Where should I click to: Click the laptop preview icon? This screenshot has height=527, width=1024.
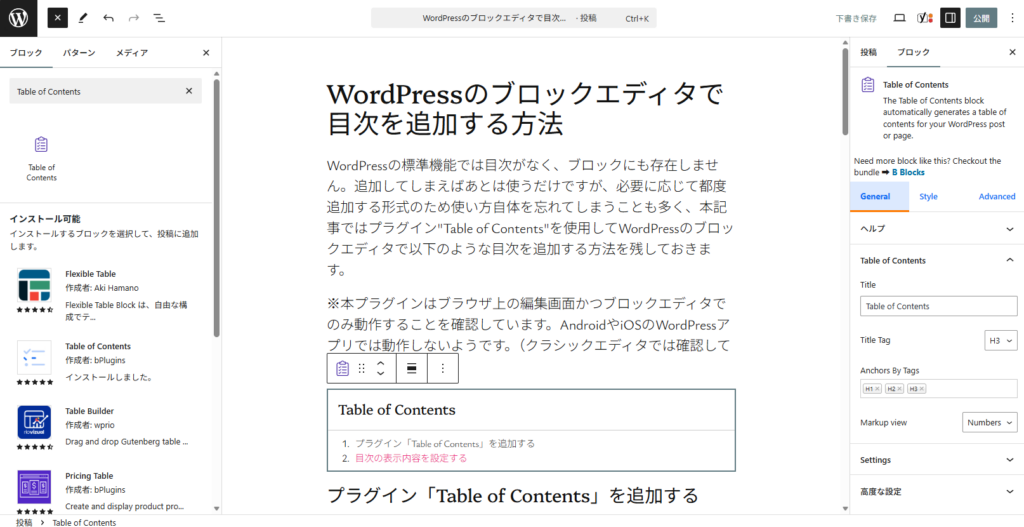tap(899, 18)
